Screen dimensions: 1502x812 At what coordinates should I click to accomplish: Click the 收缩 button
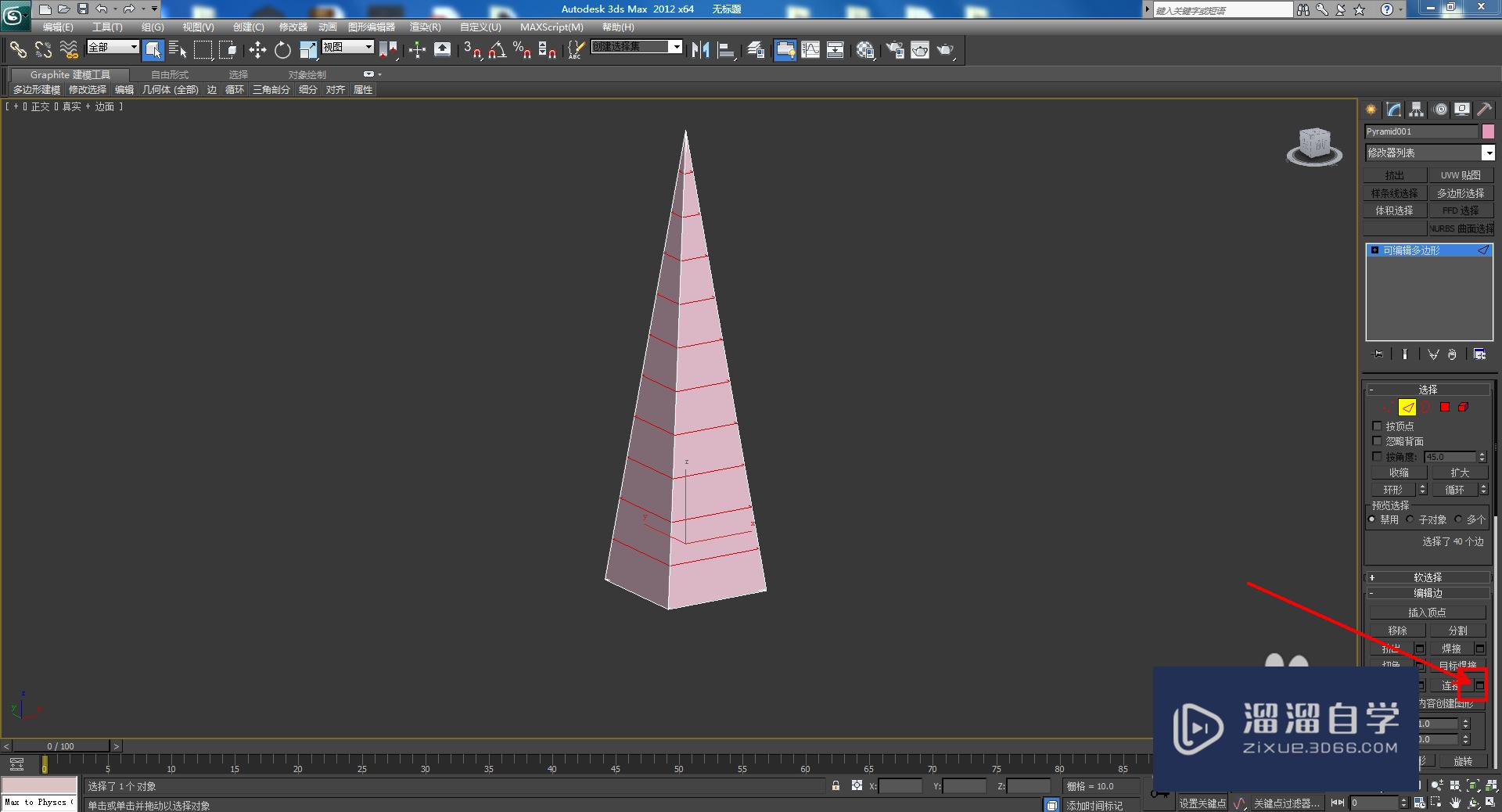1399,472
